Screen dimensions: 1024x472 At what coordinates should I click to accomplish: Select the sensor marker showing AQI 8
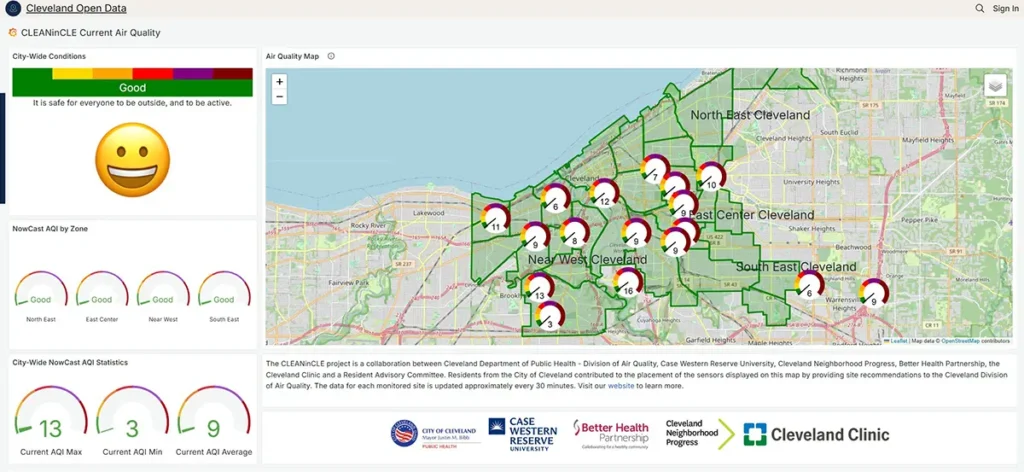coord(574,232)
